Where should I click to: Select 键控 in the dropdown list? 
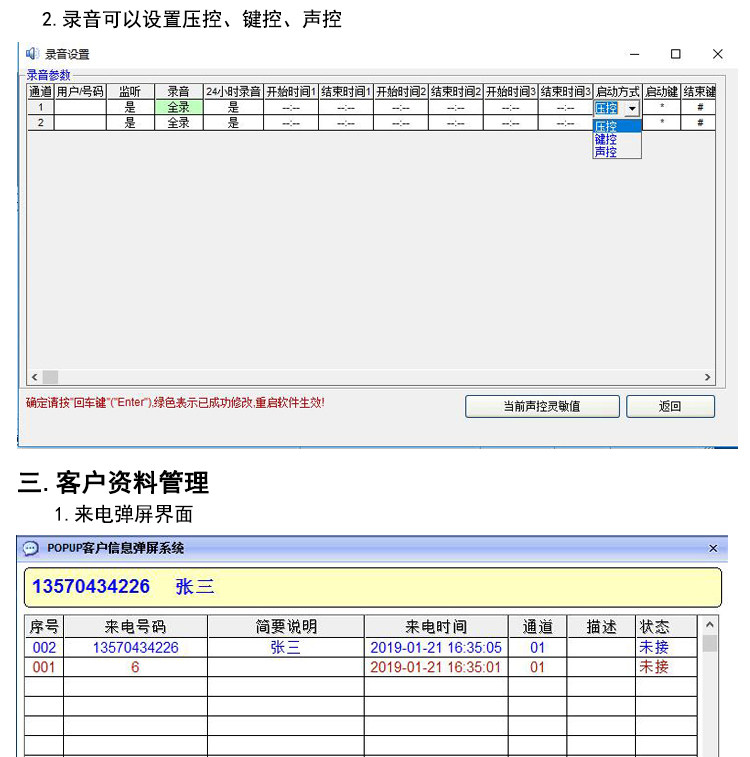(x=617, y=140)
